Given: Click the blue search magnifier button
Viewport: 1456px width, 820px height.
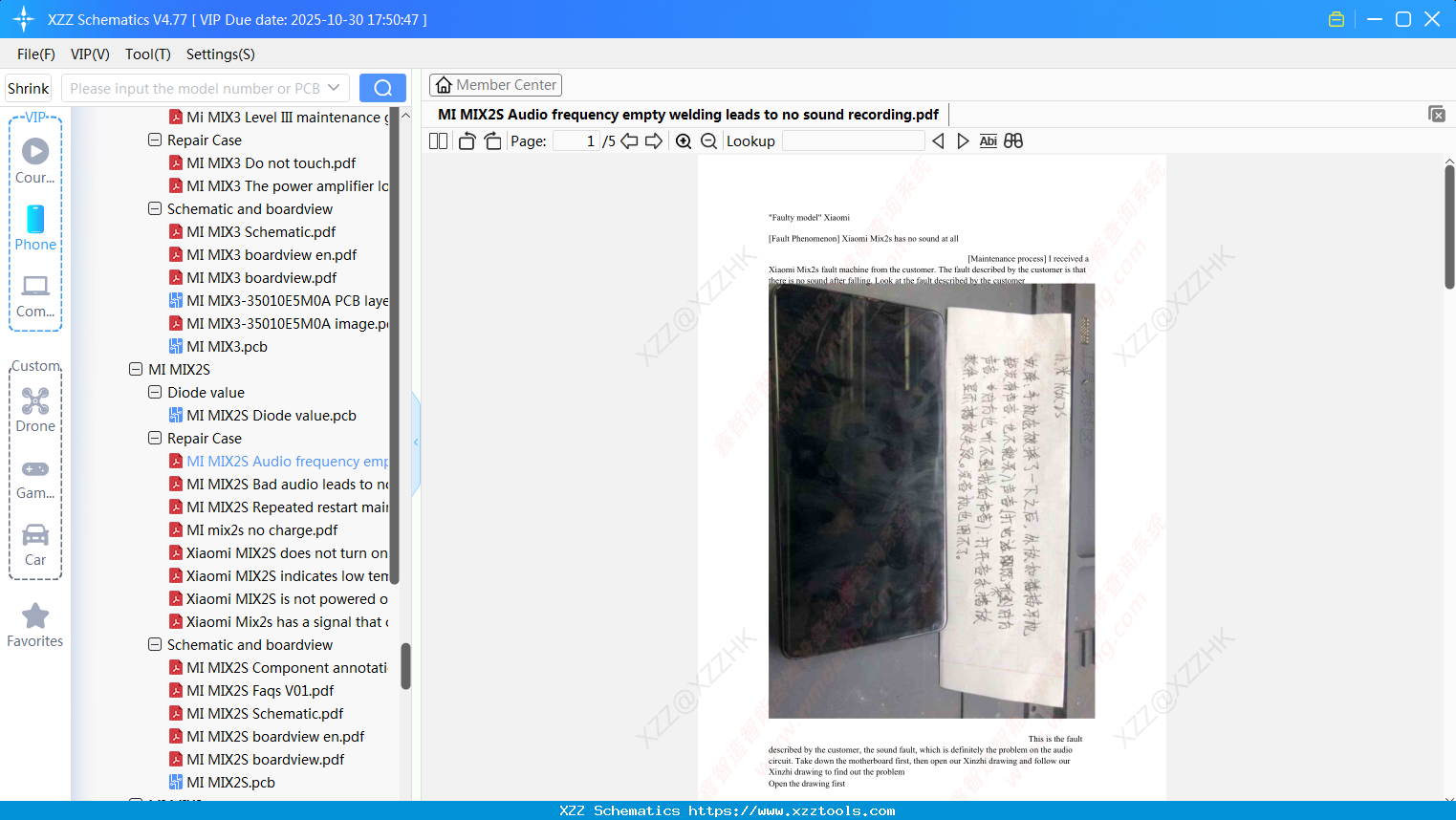Looking at the screenshot, I should (382, 88).
